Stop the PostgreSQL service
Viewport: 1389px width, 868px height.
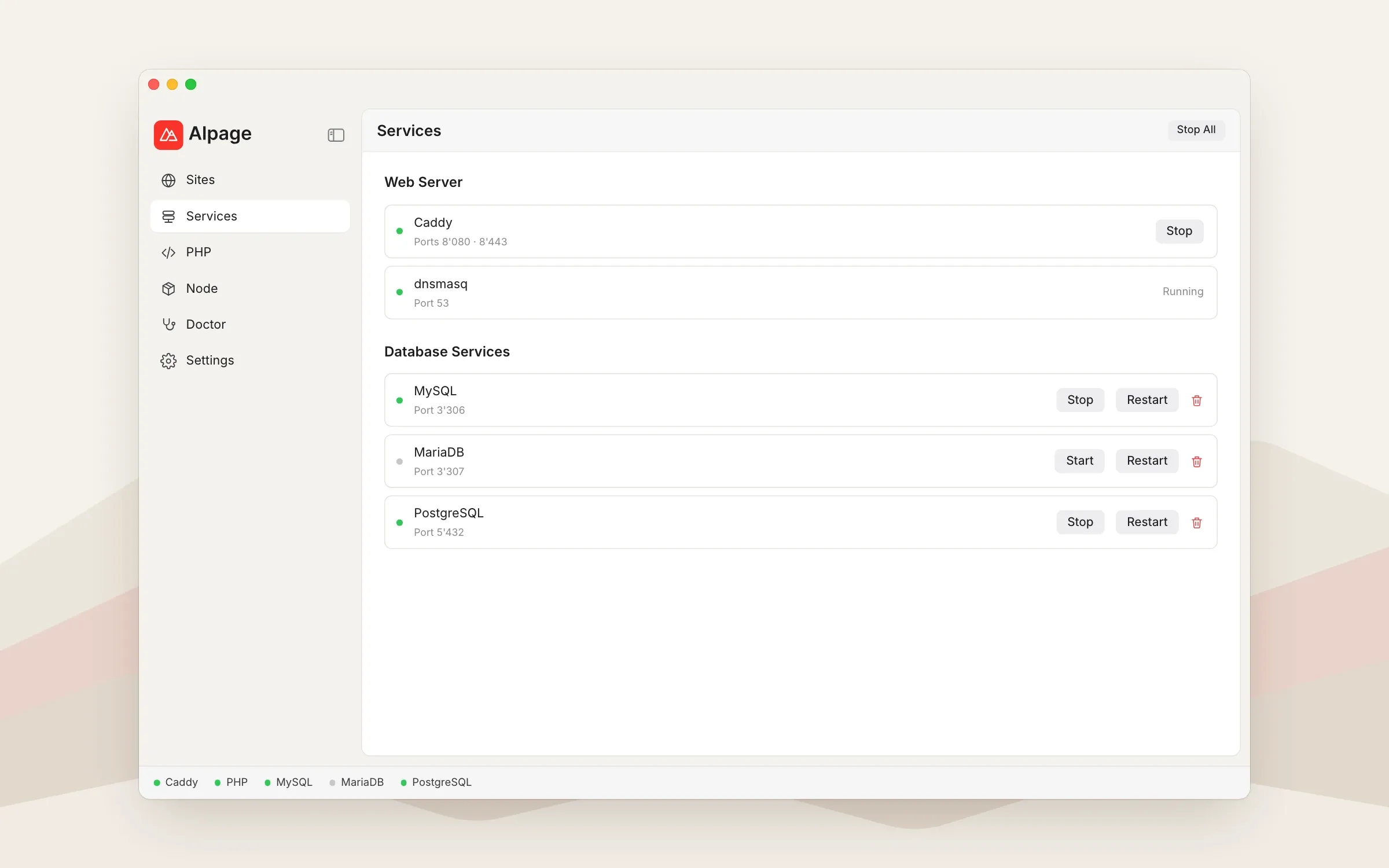tap(1080, 522)
